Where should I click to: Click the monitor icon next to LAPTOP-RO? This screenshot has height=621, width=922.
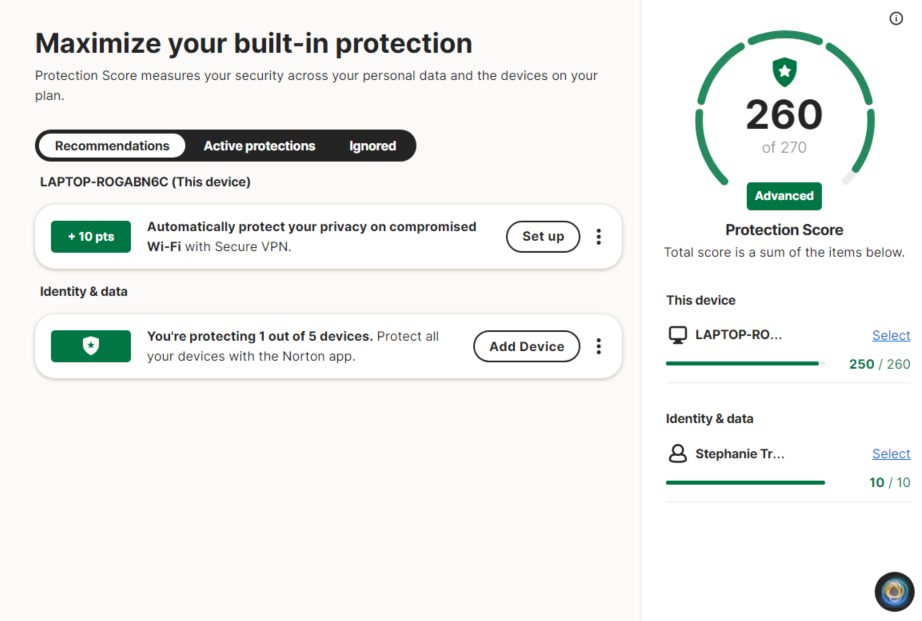[679, 334]
